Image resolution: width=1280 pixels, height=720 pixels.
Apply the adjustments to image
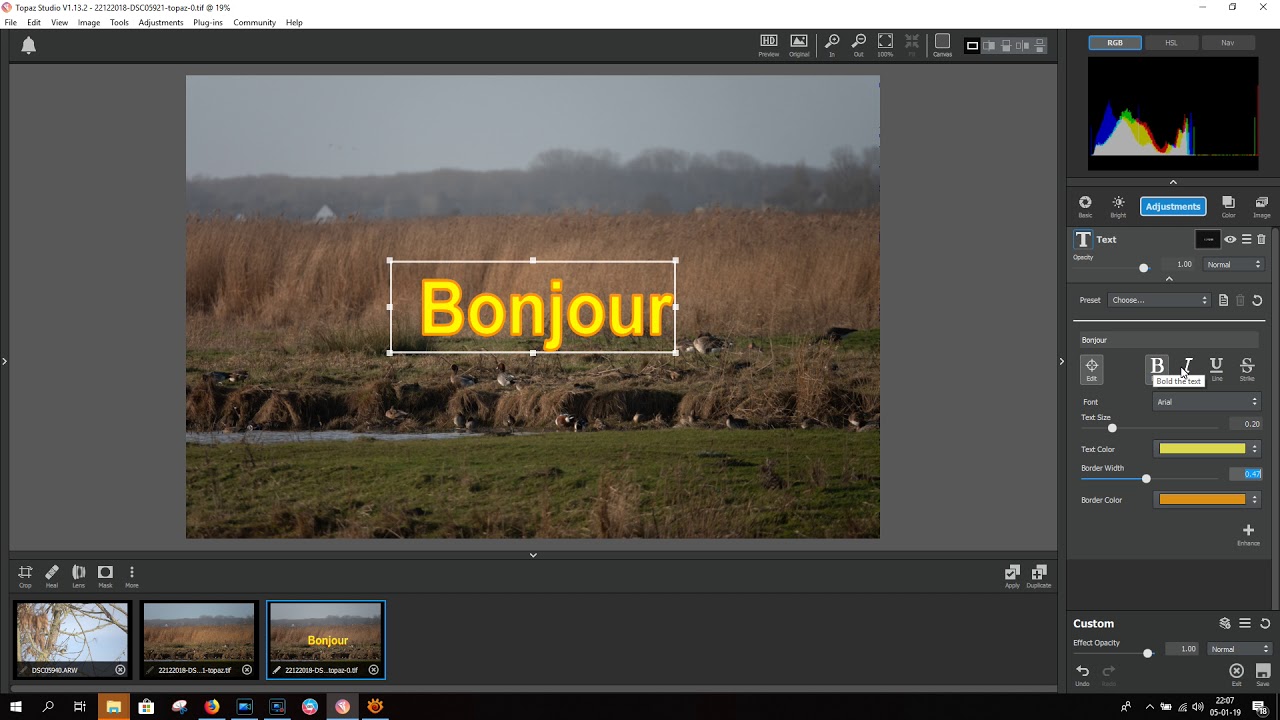1012,575
